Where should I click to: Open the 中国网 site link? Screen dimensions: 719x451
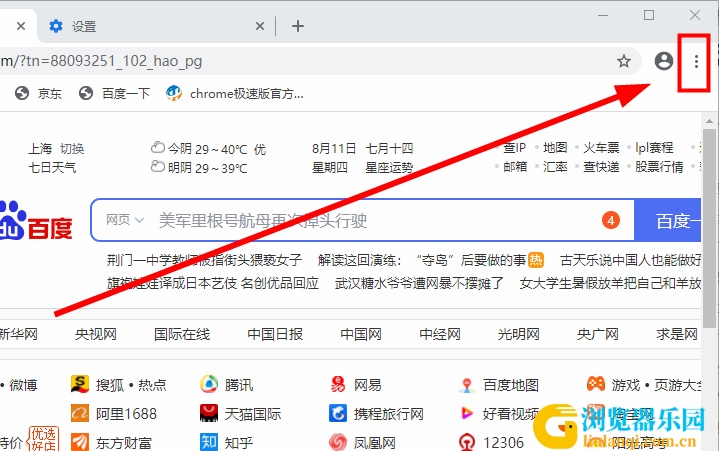tap(360, 334)
